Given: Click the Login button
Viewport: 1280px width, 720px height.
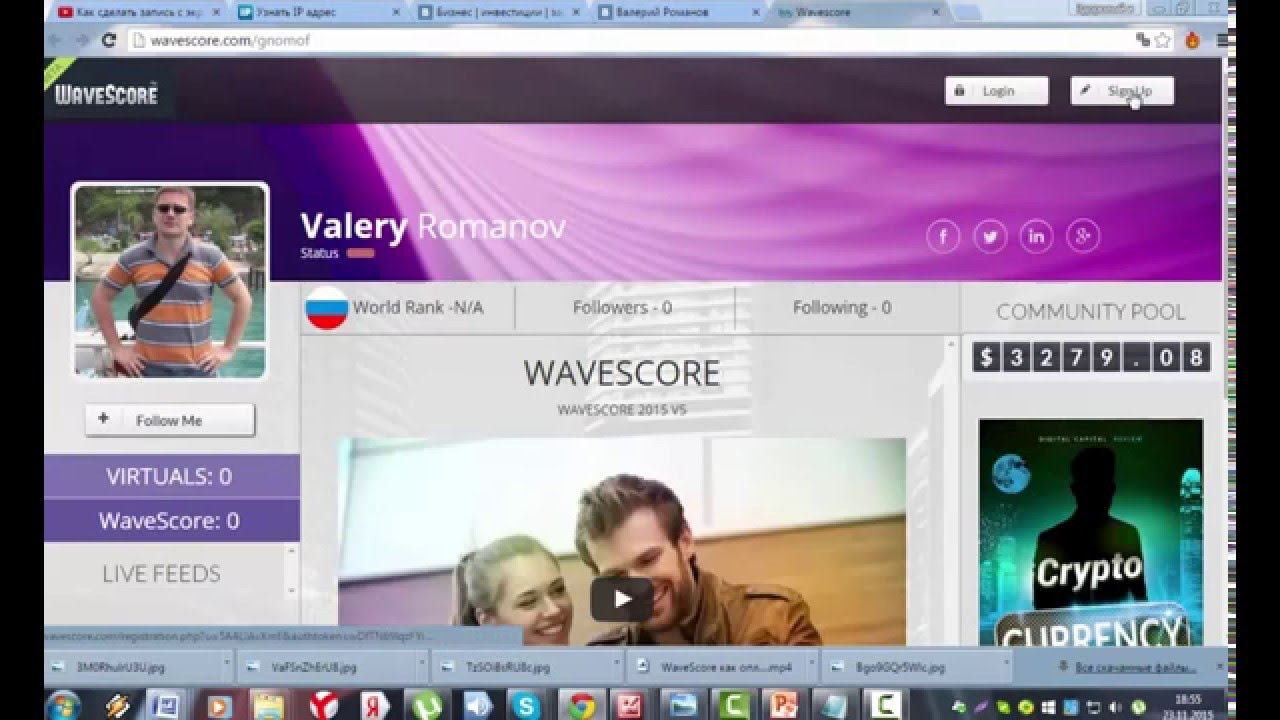Looking at the screenshot, I should click(x=997, y=91).
